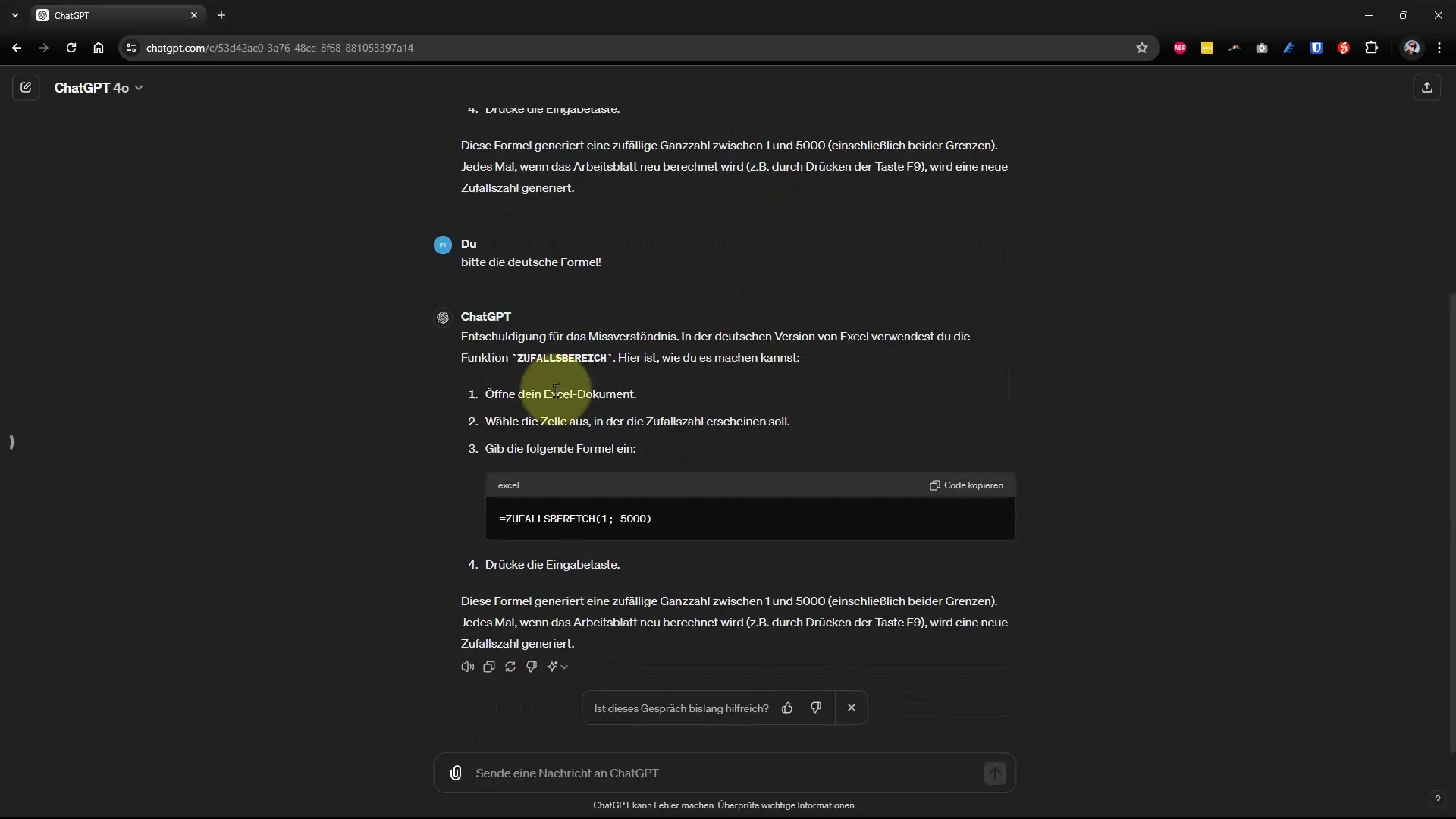Open the yellow extension icon in toolbar
This screenshot has height=819, width=1456.
[x=1207, y=48]
